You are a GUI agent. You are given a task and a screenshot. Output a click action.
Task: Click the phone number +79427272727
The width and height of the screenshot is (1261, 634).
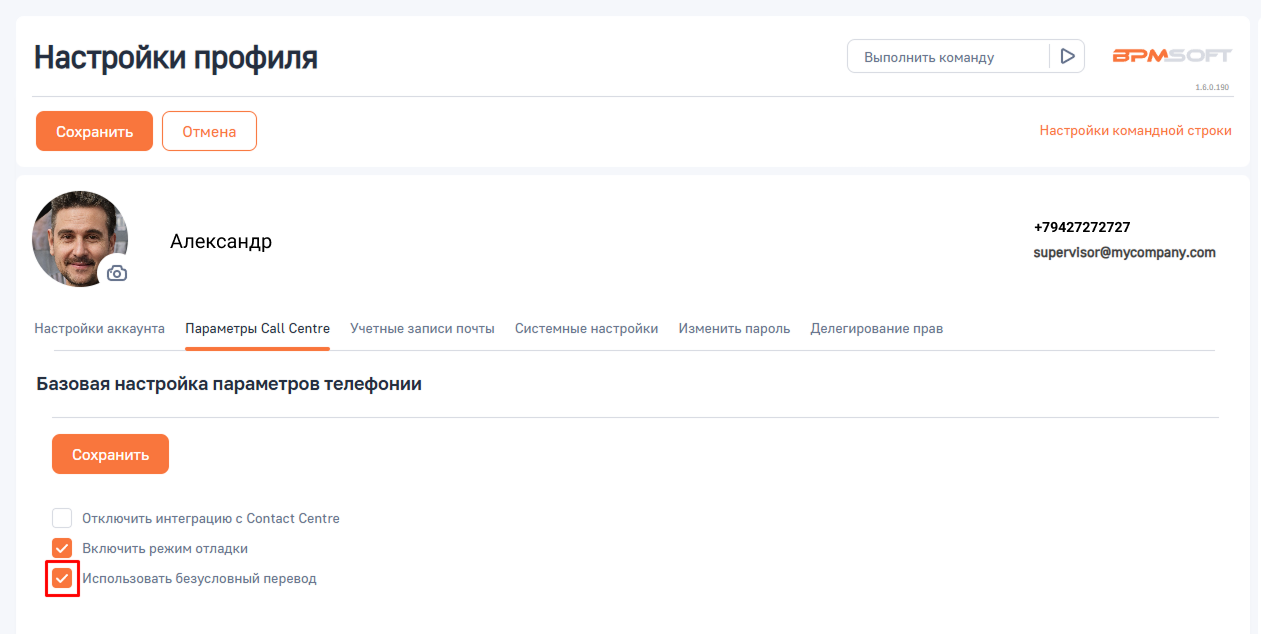click(1082, 227)
